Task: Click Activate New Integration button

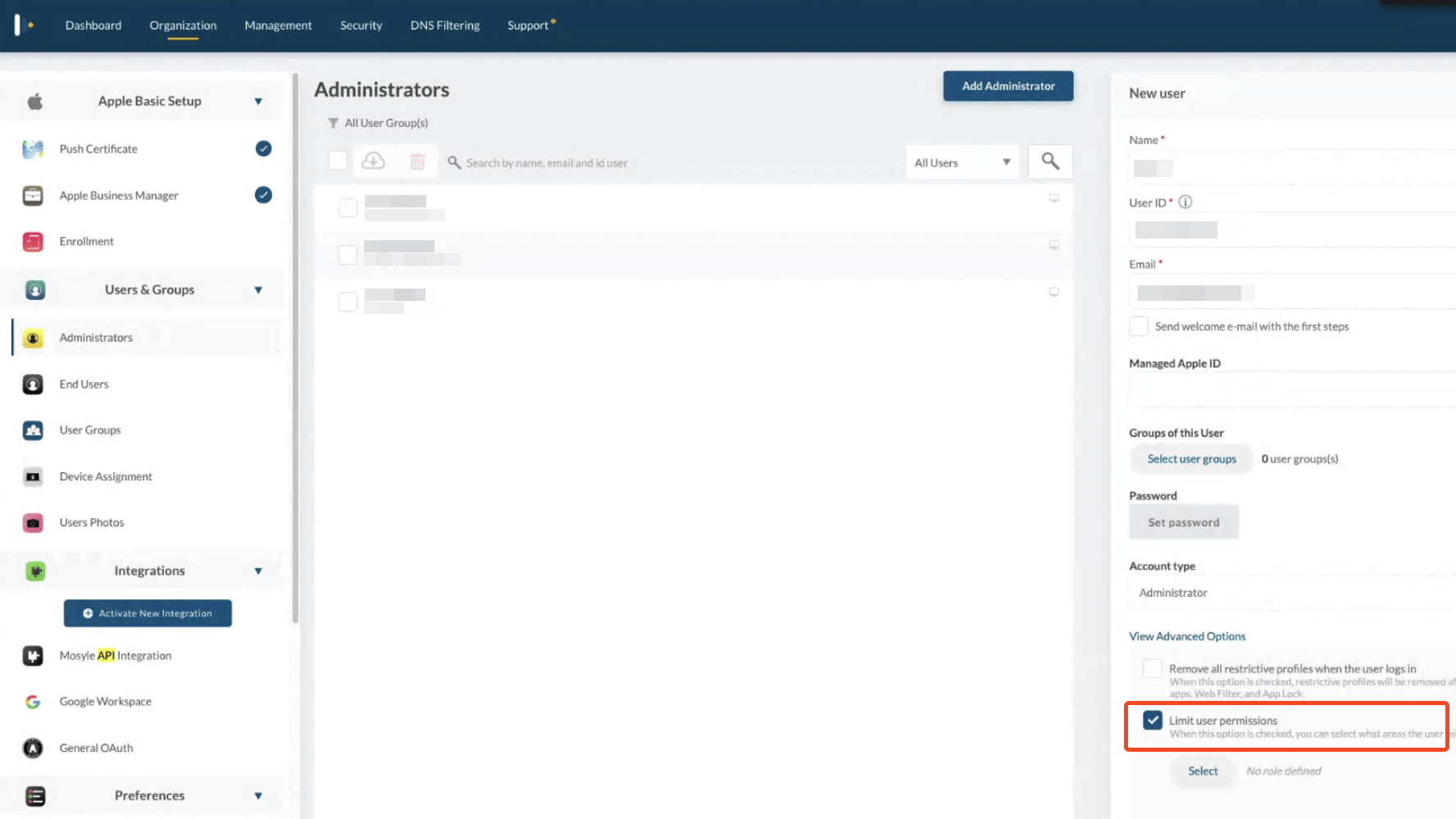Action: pos(148,613)
